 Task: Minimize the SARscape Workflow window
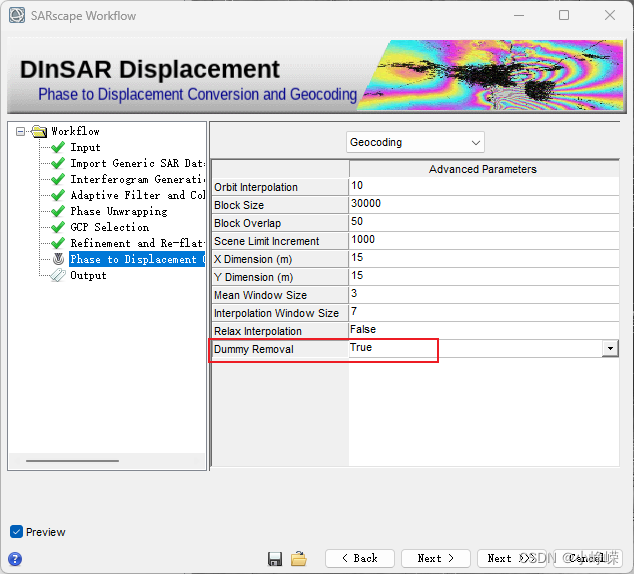[519, 15]
